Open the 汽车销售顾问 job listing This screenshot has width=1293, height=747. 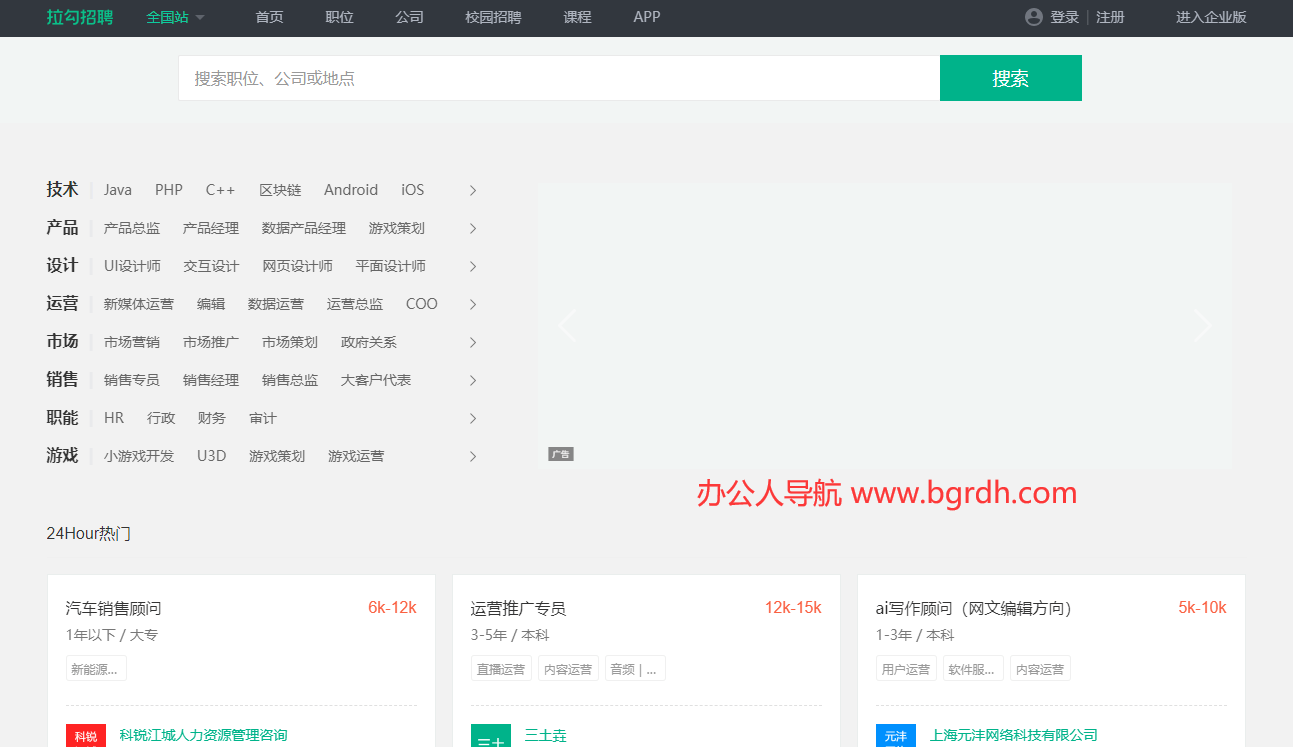[x=114, y=608]
